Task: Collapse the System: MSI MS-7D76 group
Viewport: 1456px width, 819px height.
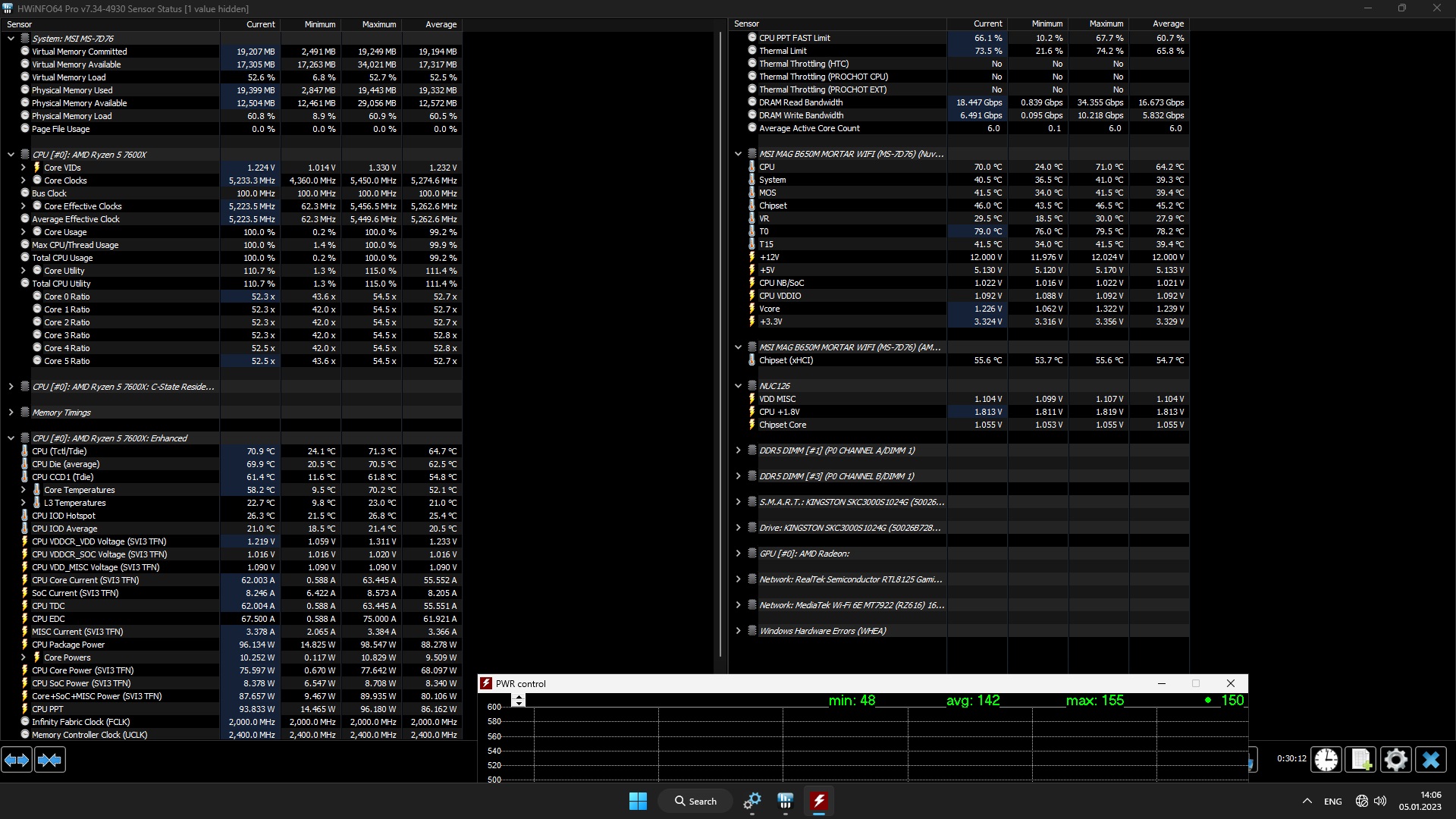Action: tap(11, 38)
